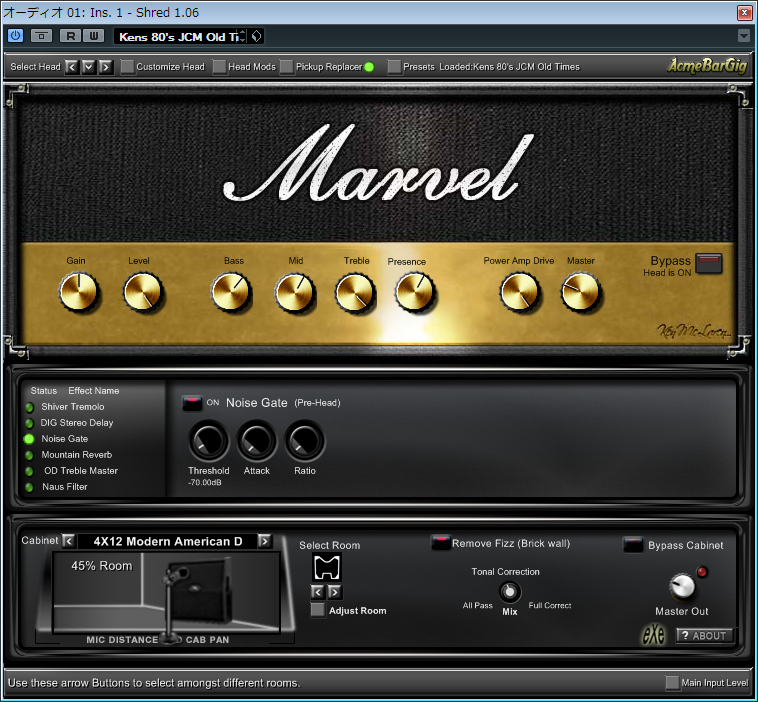Select previous cabinet with left arrow
758x702 pixels.
point(69,541)
